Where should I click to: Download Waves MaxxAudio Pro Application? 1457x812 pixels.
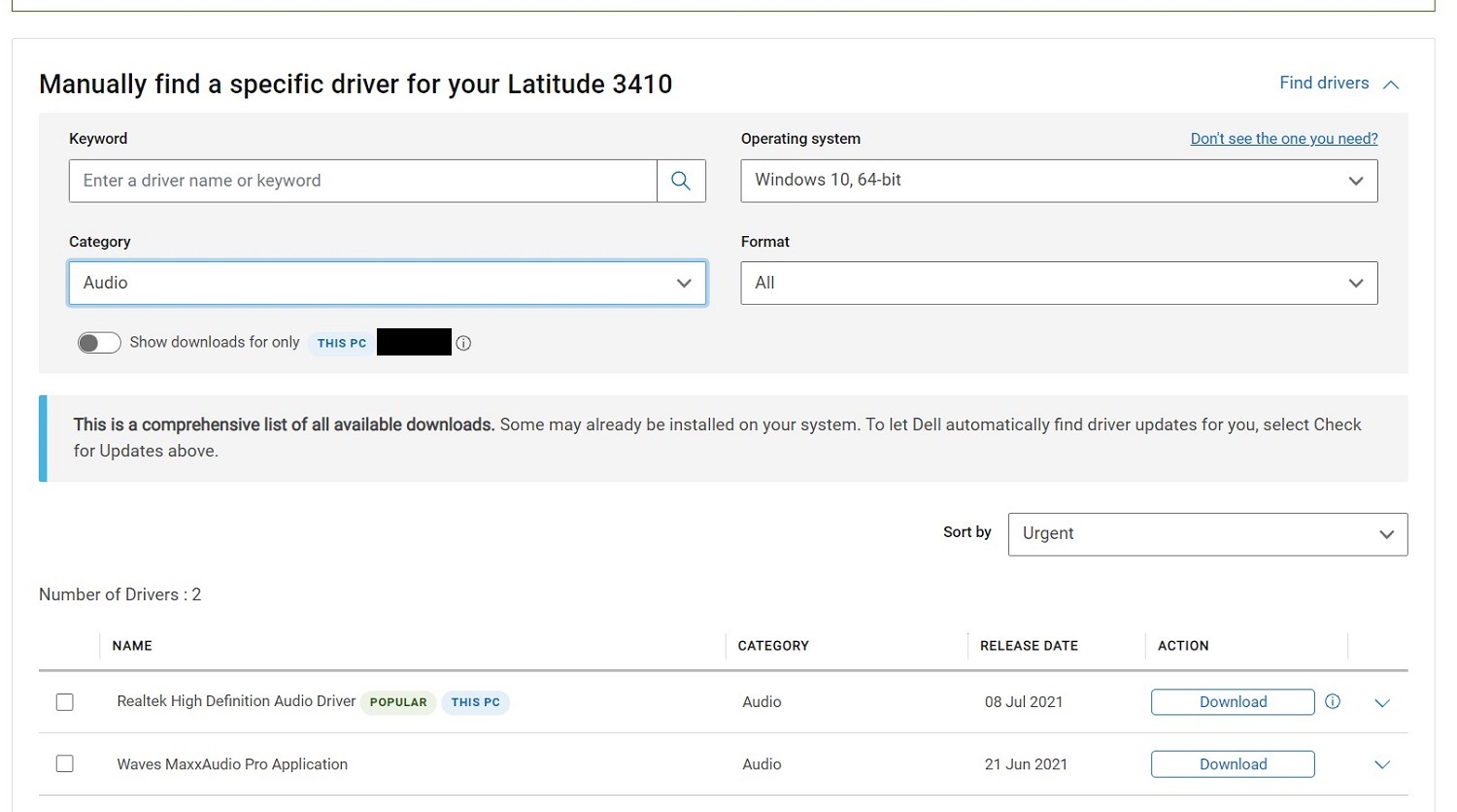pyautogui.click(x=1233, y=764)
